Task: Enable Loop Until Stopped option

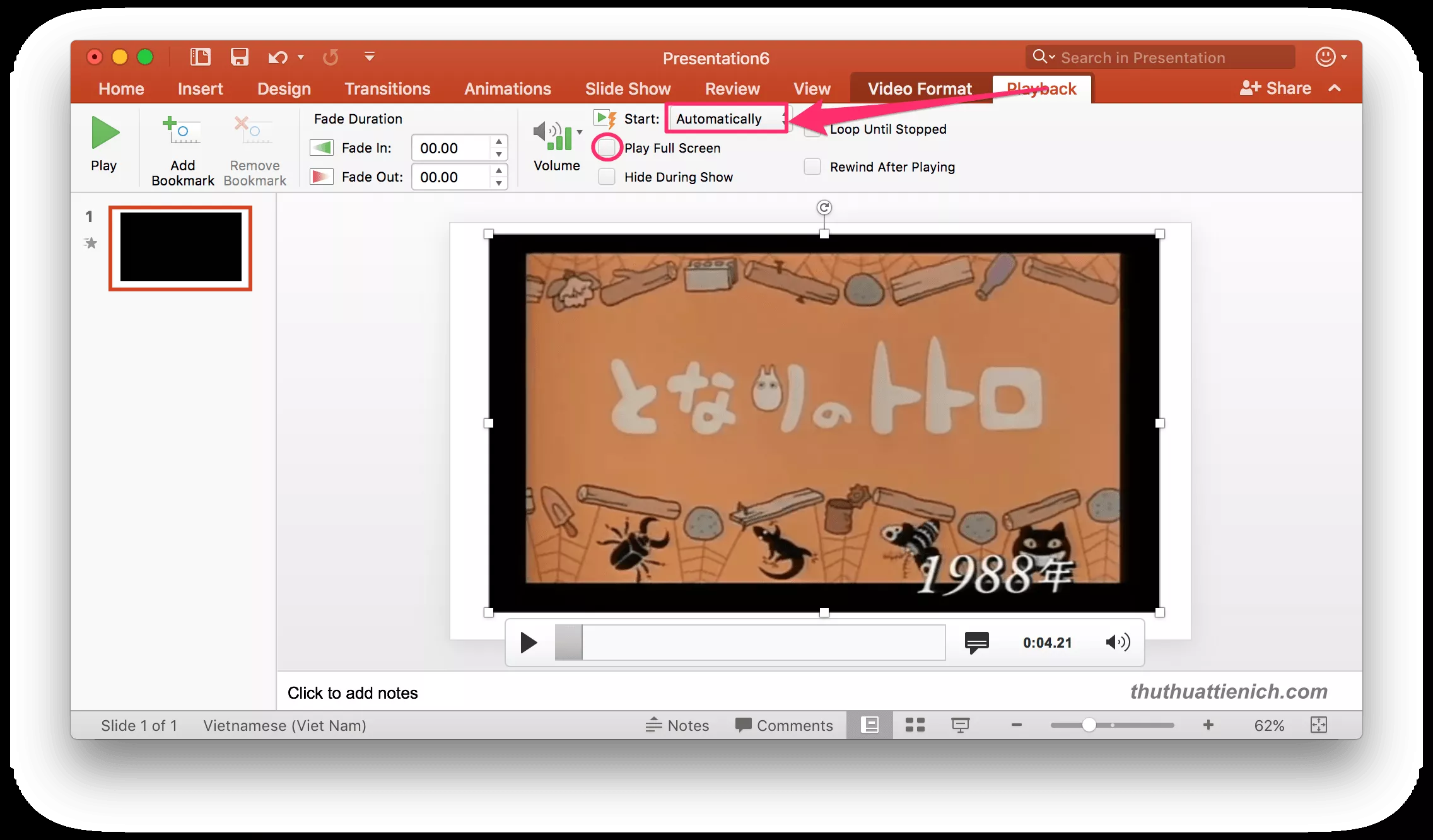Action: 813,128
